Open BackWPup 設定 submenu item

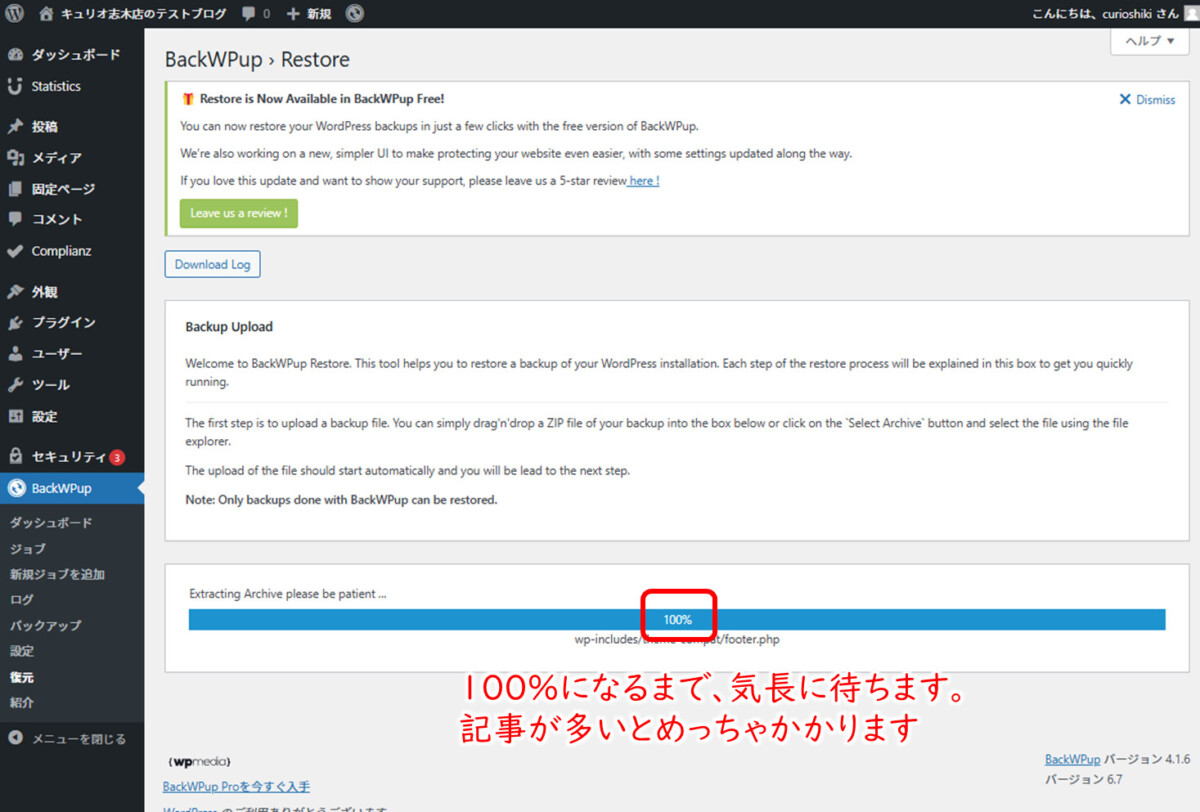(21, 652)
